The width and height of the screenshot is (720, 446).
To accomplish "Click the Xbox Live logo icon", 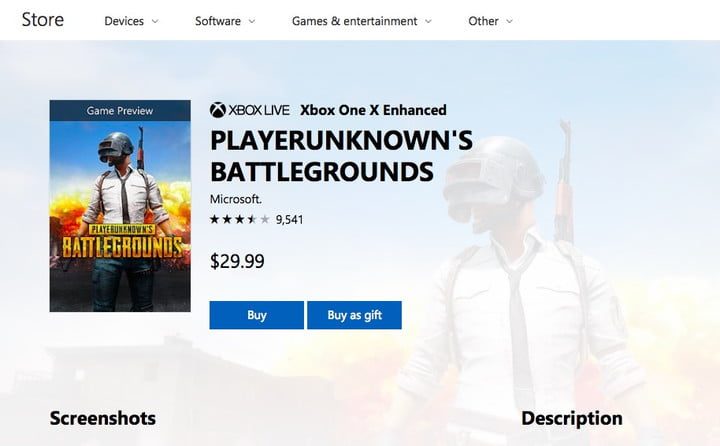I will point(218,110).
